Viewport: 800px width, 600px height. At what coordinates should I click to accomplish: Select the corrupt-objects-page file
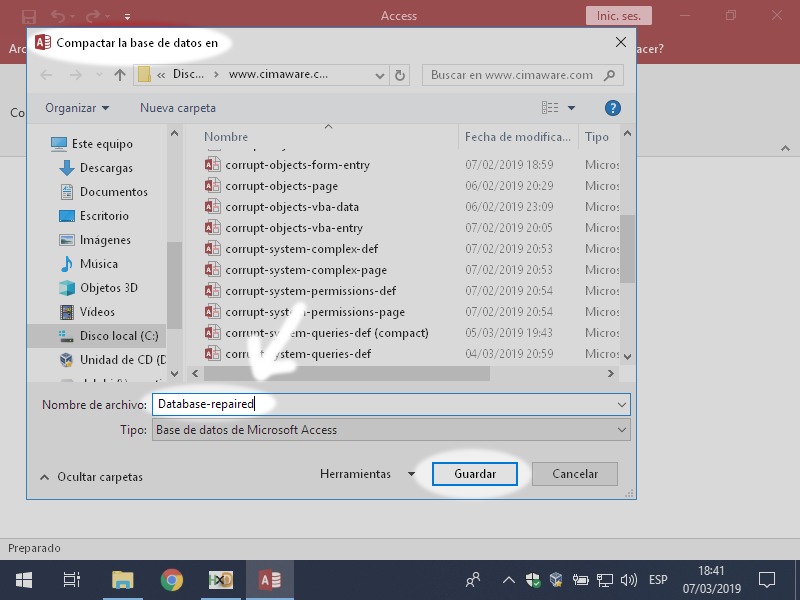(281, 186)
